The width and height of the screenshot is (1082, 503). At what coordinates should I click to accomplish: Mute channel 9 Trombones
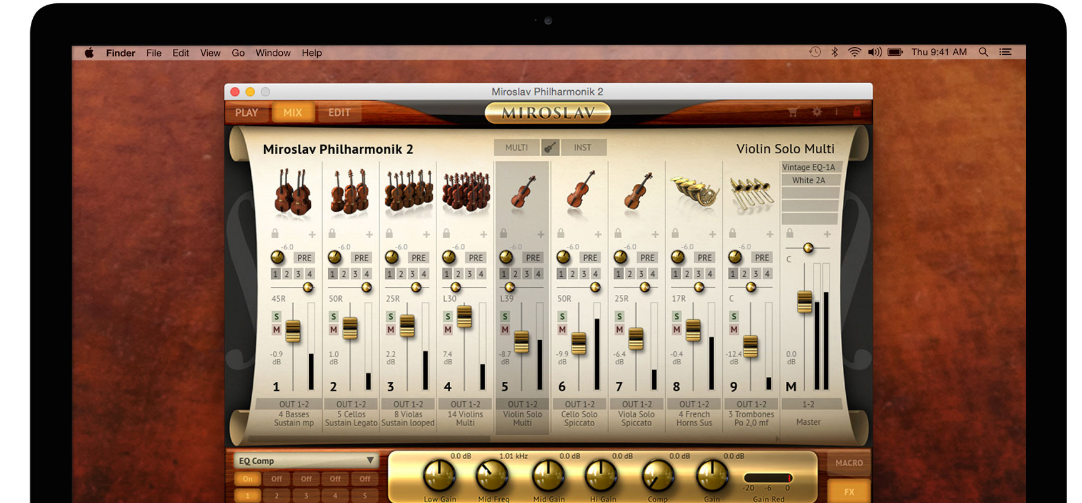pyautogui.click(x=734, y=329)
